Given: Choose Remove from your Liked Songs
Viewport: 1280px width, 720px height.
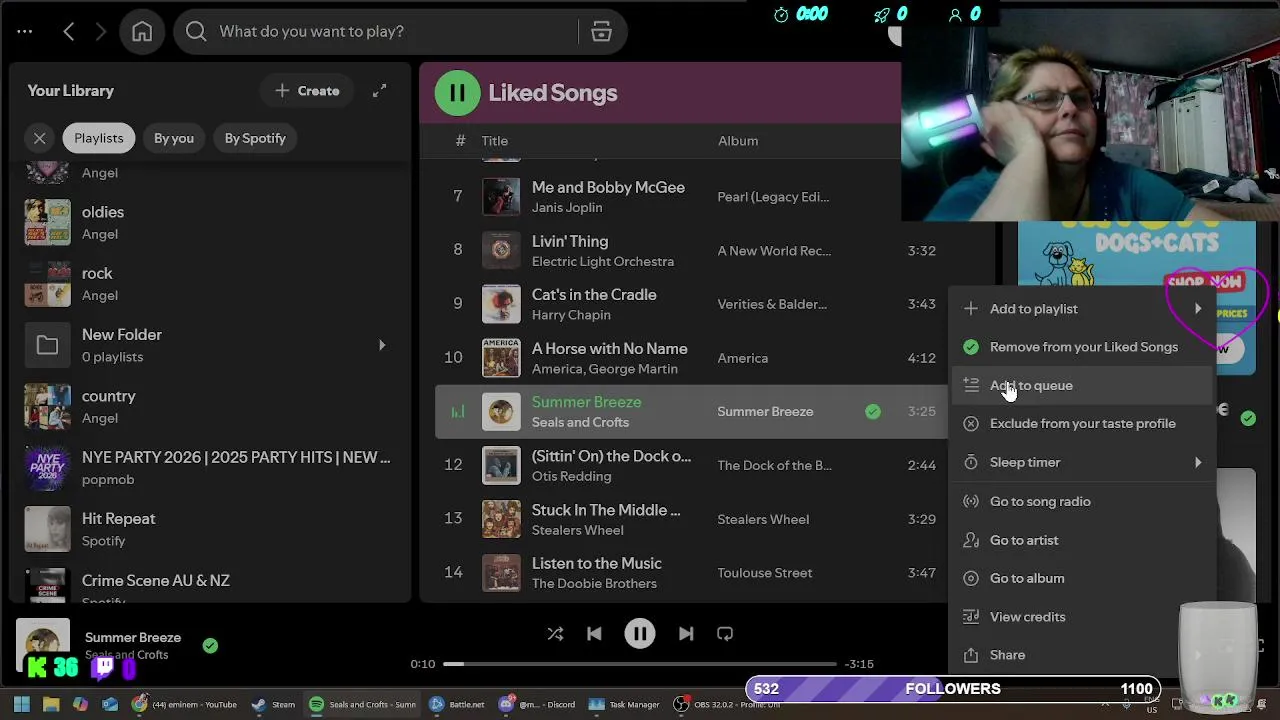Looking at the screenshot, I should tap(1082, 347).
